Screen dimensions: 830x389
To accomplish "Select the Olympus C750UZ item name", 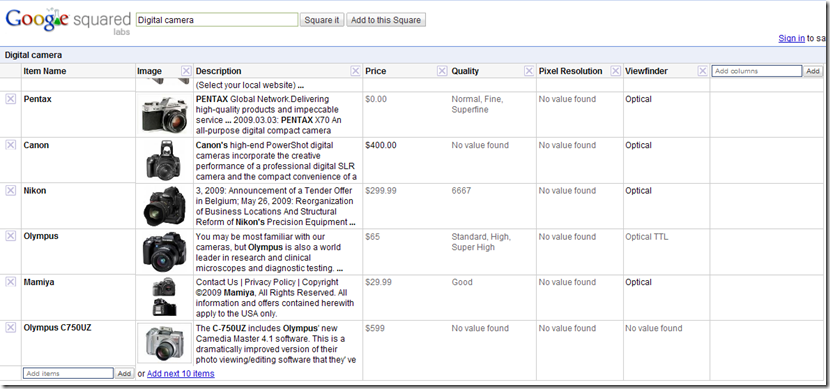I will click(57, 328).
